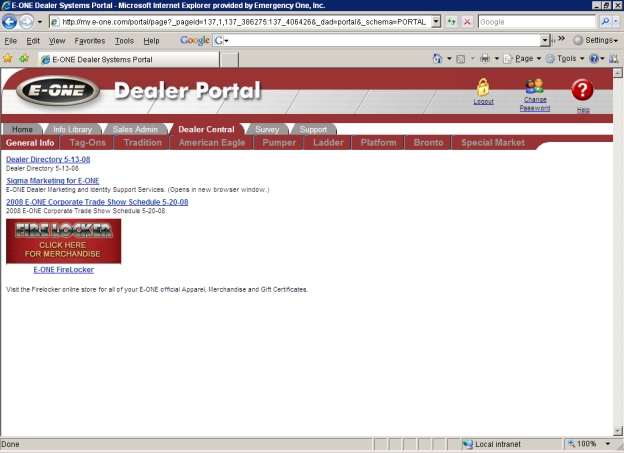Screen dimensions: 624x453
Task: Click the Logout padlock icon
Action: 483,87
